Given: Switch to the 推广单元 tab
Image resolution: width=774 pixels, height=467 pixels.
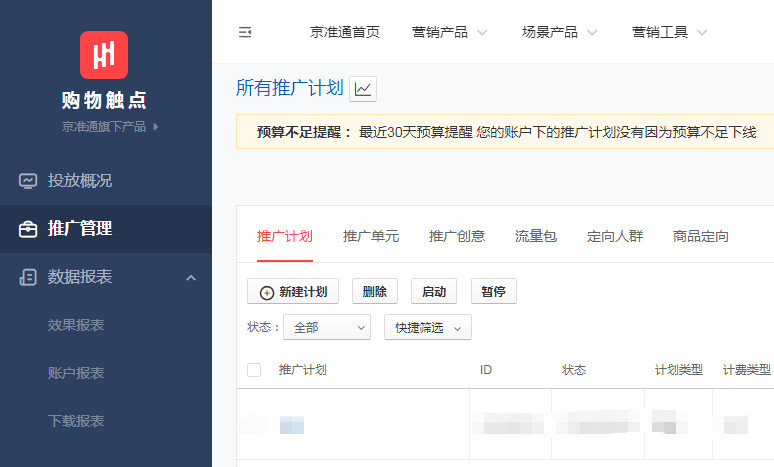Looking at the screenshot, I should pos(371,237).
